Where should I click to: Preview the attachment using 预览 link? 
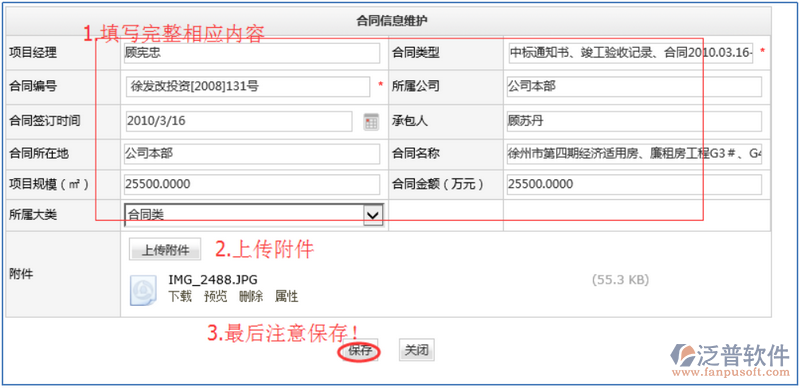(x=215, y=297)
